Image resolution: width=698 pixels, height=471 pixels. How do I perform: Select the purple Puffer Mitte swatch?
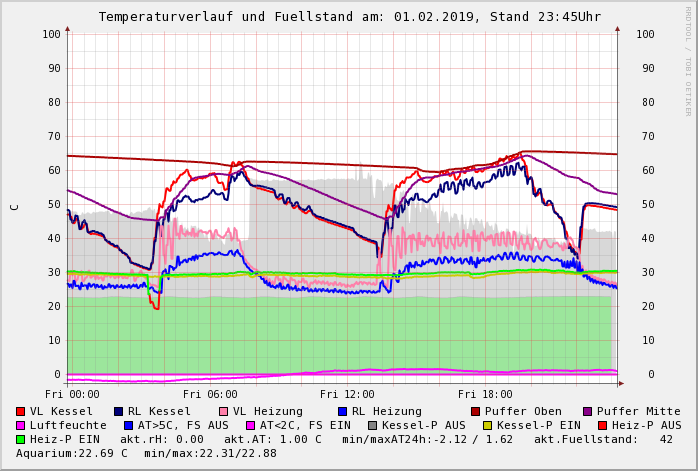pos(588,411)
